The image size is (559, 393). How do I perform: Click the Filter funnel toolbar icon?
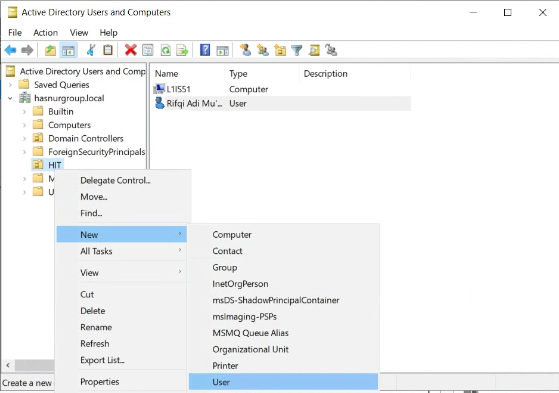297,50
